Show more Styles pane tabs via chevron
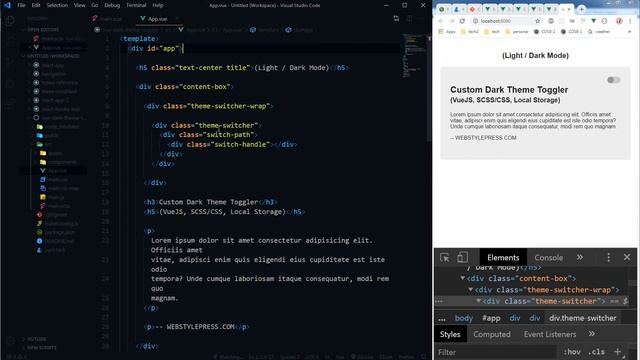Screen dimensions: 640x360 pos(592,334)
